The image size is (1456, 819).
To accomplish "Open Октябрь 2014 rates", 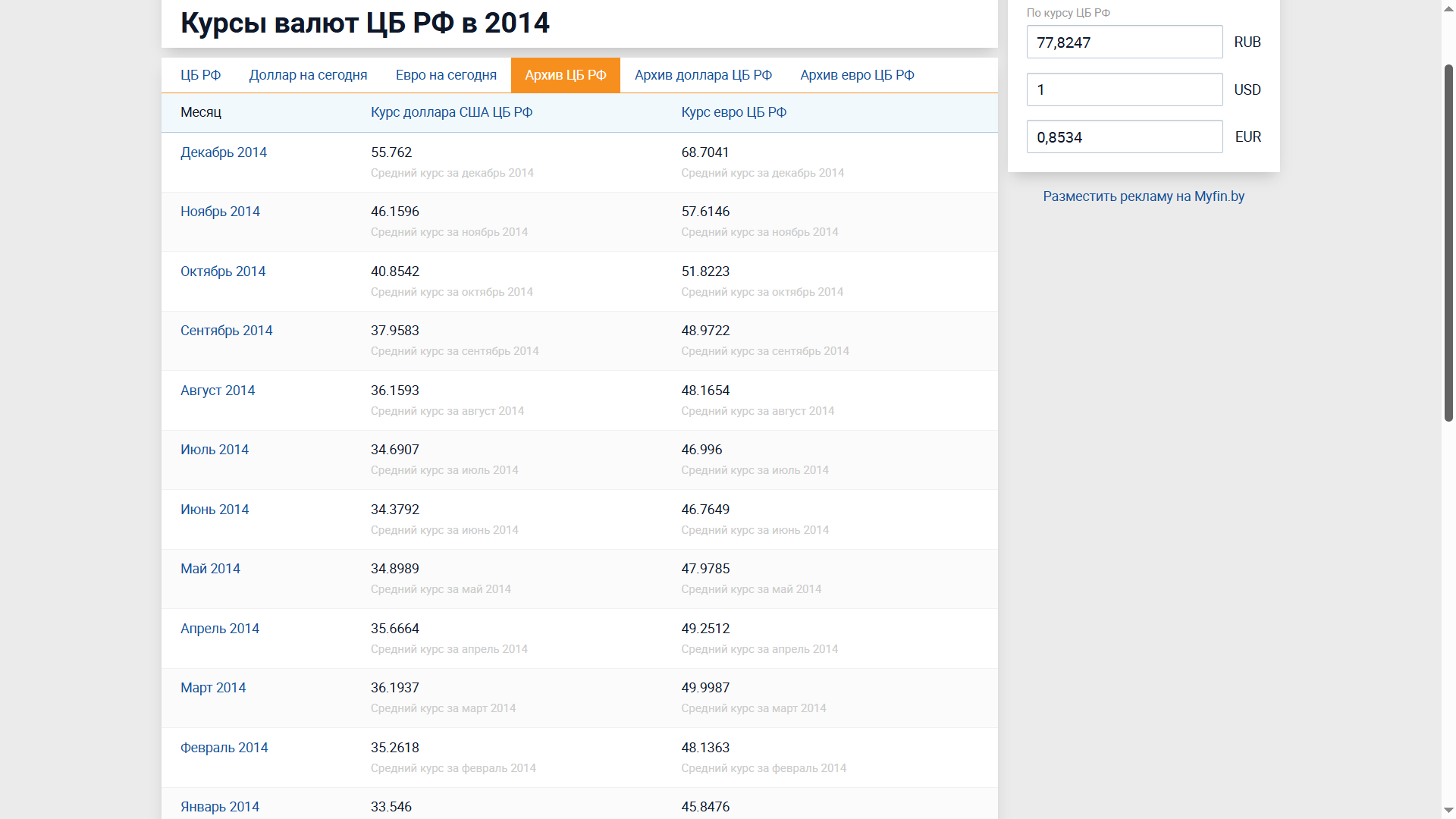I will pos(223,271).
